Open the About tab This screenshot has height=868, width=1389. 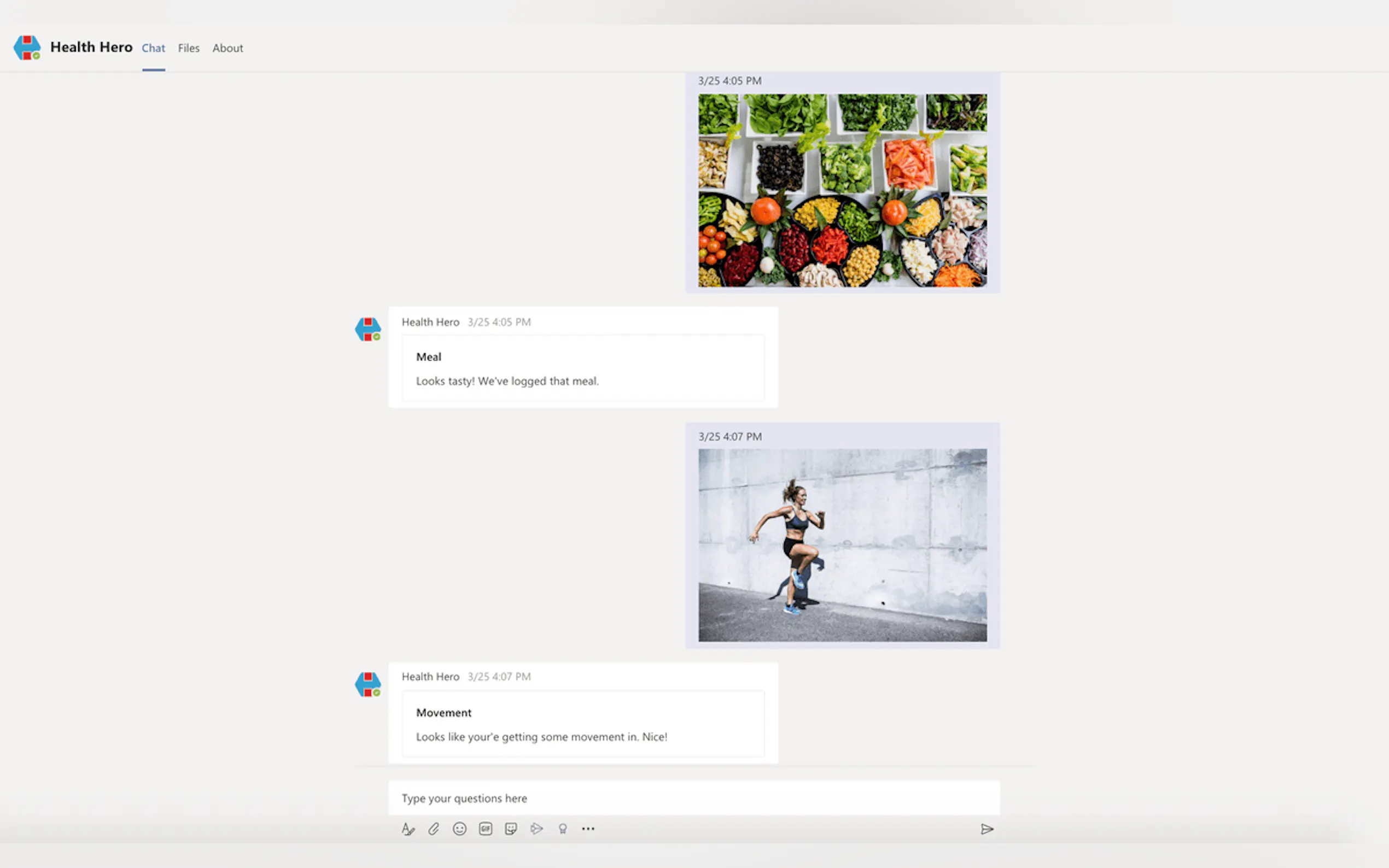pyautogui.click(x=227, y=48)
